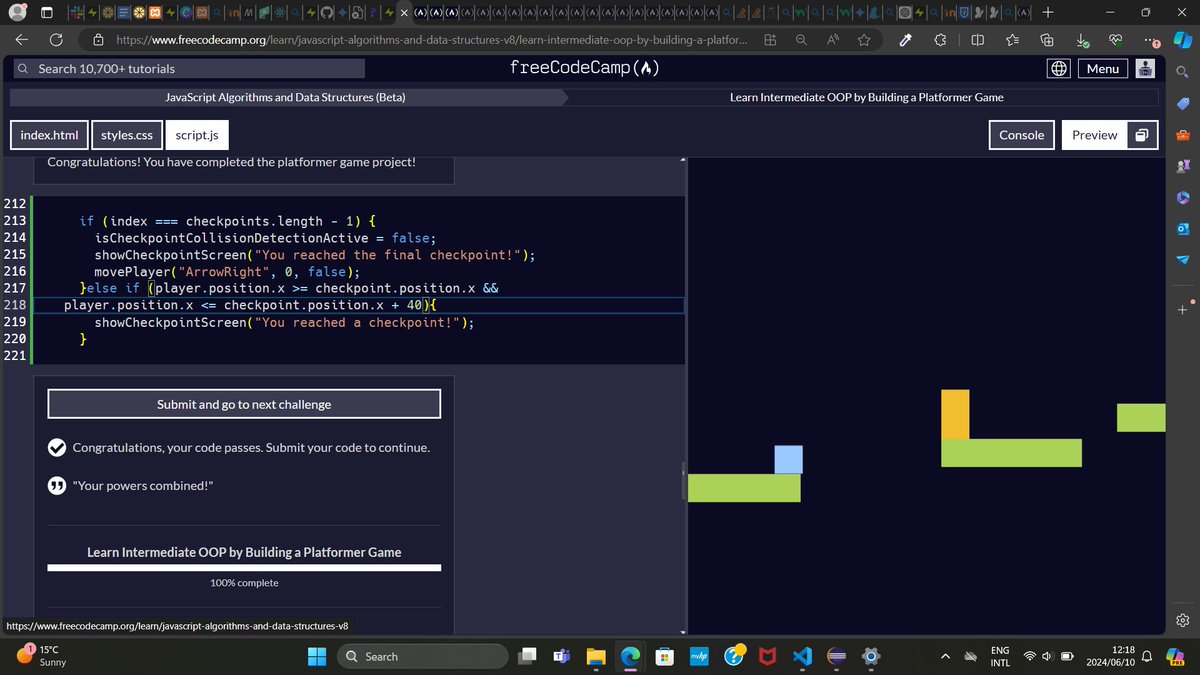Select the script.js tab
This screenshot has height=675, width=1200.
[x=197, y=135]
